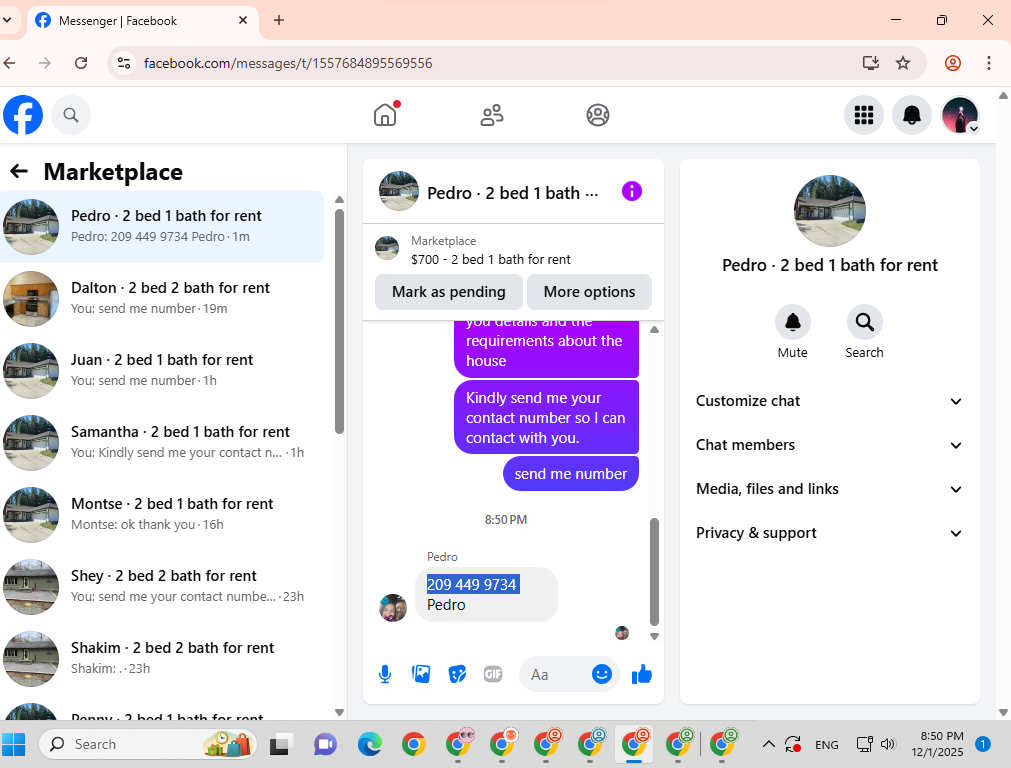Open Montse 2 bed 1 bath conversation
This screenshot has height=768, width=1011.
(x=162, y=515)
